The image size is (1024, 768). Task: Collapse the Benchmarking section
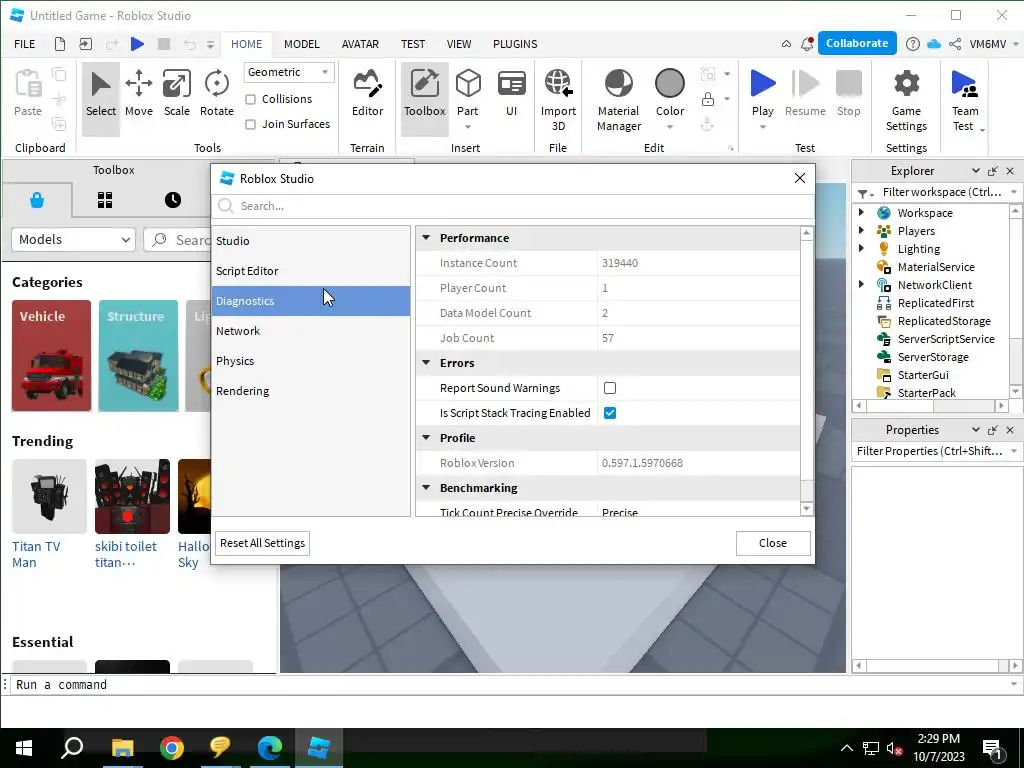click(x=426, y=488)
